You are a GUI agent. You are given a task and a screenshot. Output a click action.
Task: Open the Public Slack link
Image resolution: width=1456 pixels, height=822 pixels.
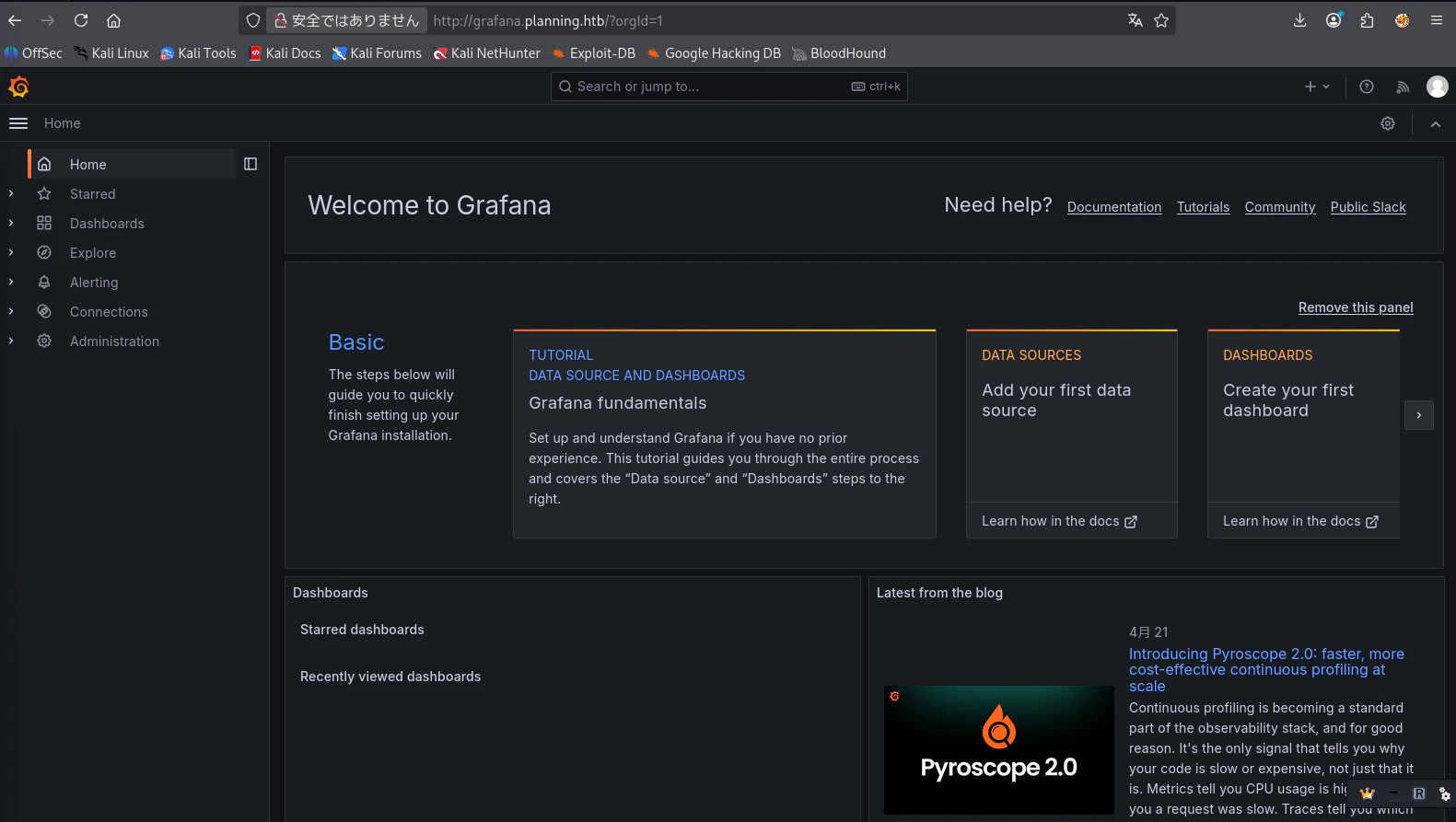coord(1368,207)
